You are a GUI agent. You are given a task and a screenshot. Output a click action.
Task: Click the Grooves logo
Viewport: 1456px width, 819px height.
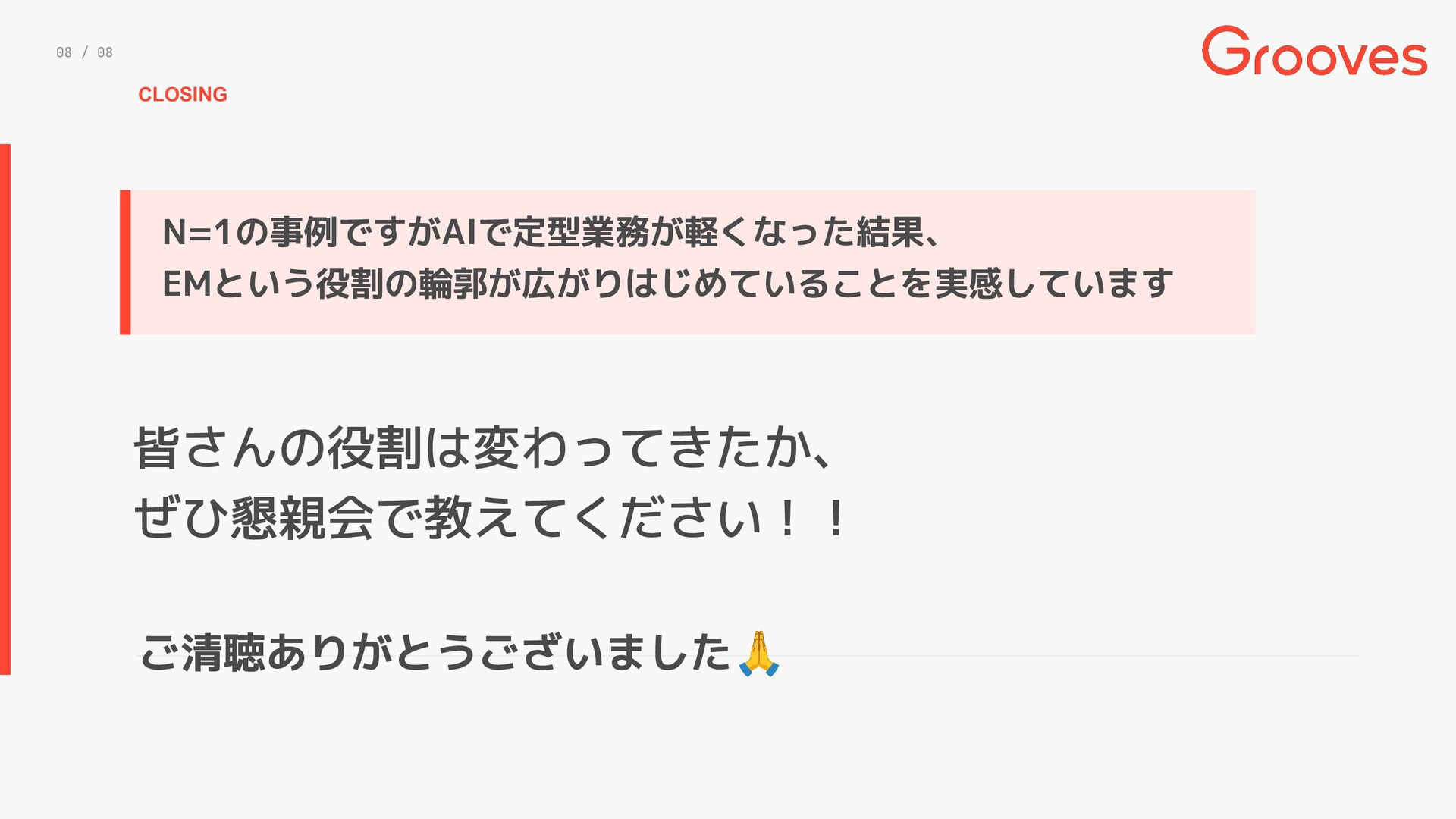click(x=1314, y=51)
